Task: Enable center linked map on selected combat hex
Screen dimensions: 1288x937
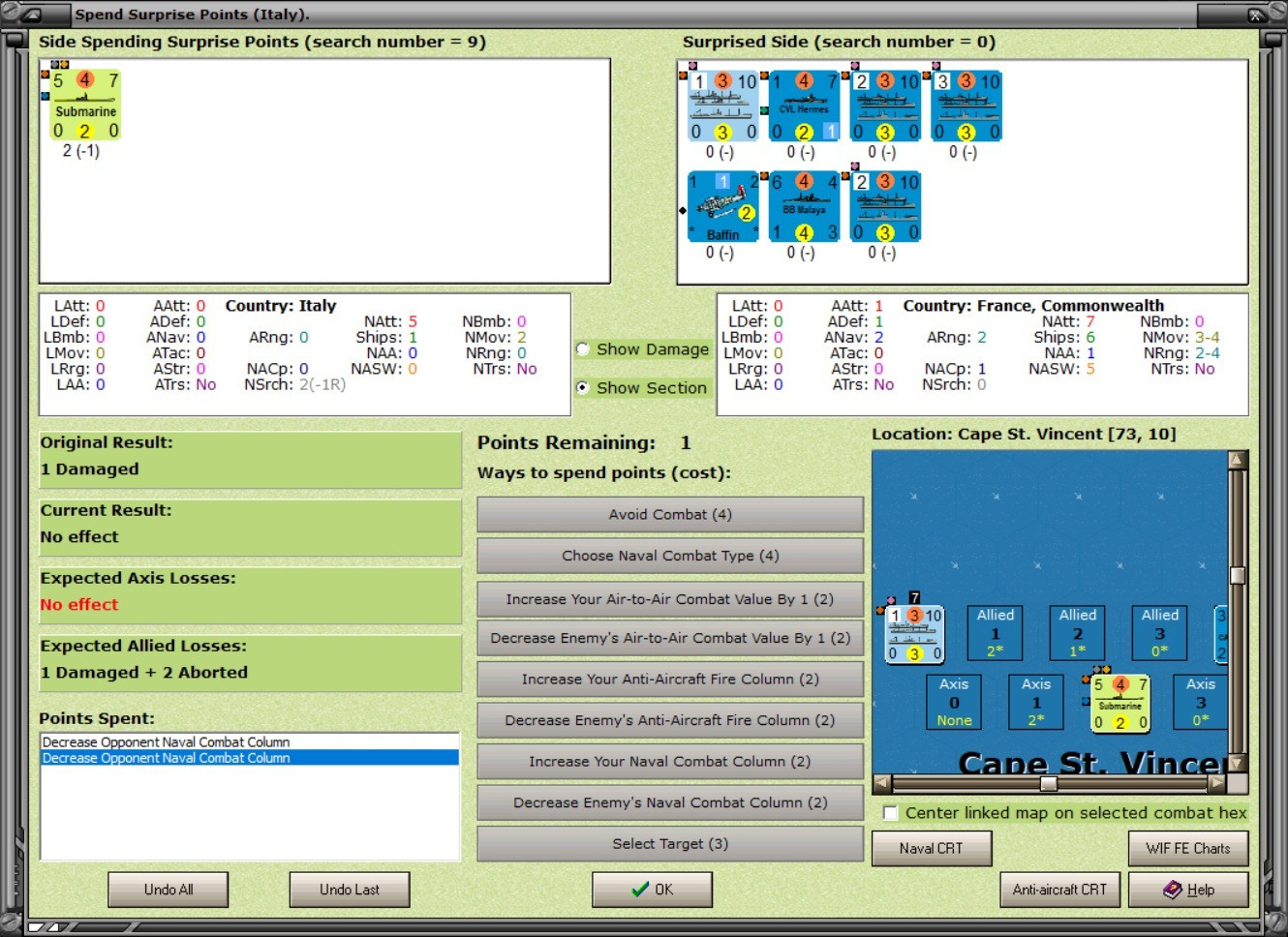Action: point(891,813)
